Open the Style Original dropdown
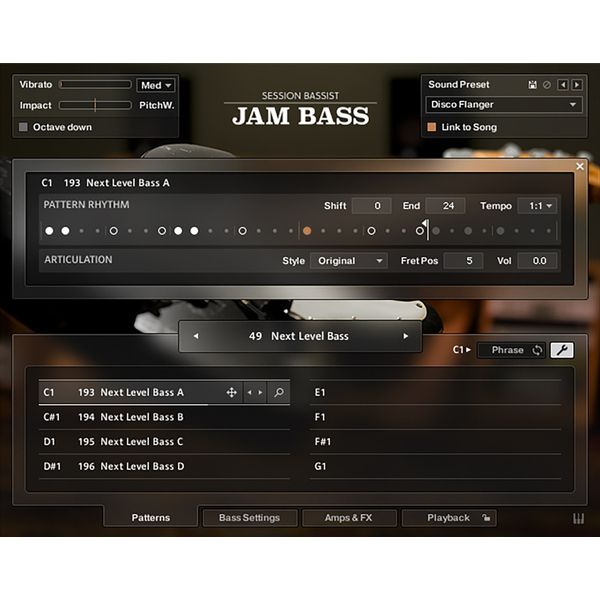This screenshot has width=600, height=600. pos(349,261)
